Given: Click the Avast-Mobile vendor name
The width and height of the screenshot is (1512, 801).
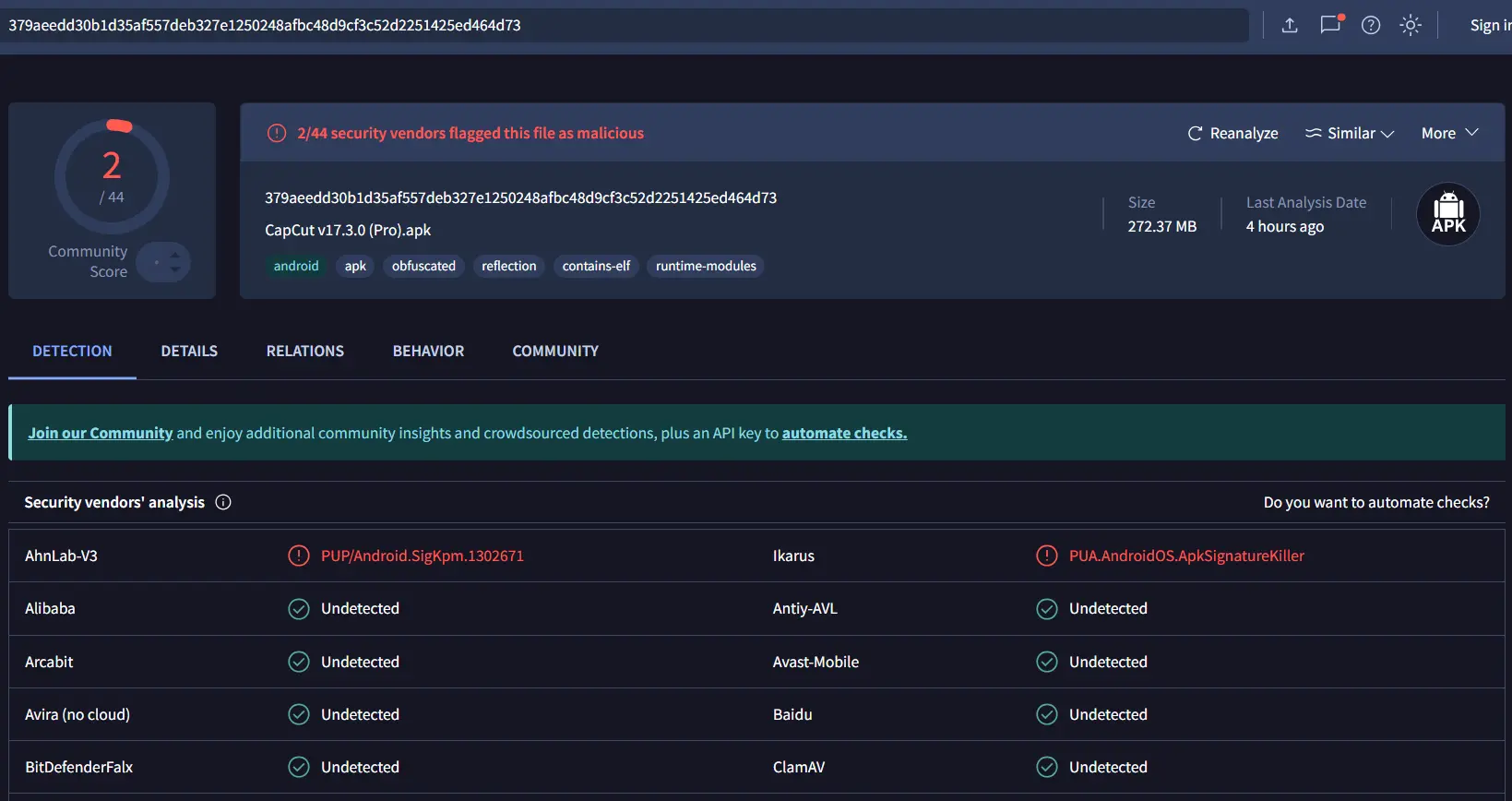Looking at the screenshot, I should point(816,662).
